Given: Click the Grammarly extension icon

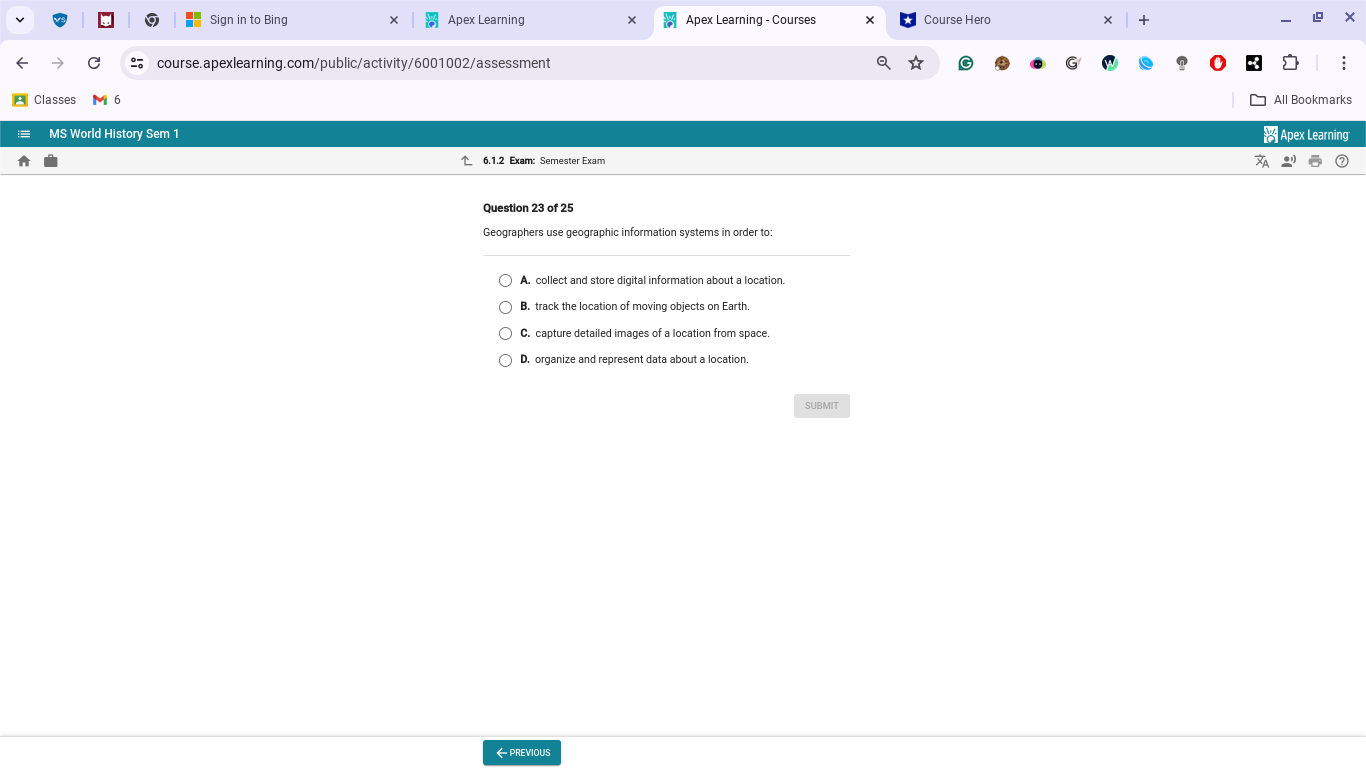Looking at the screenshot, I should pos(966,63).
